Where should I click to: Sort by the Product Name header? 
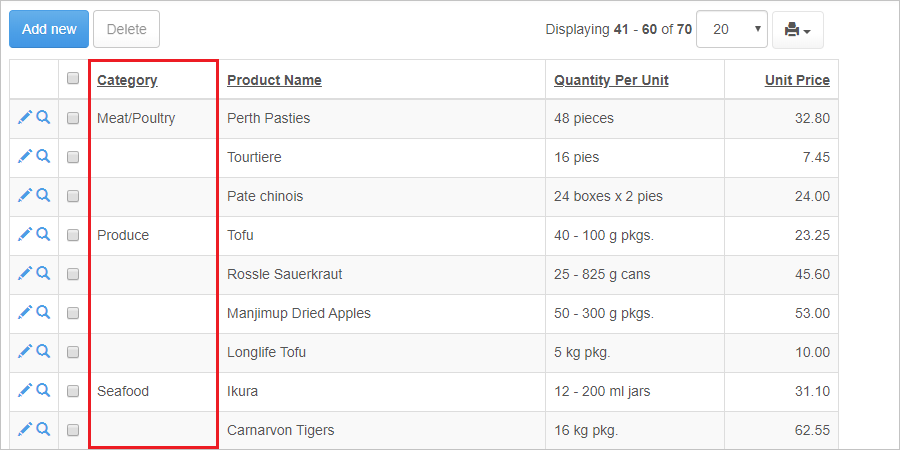[x=274, y=80]
